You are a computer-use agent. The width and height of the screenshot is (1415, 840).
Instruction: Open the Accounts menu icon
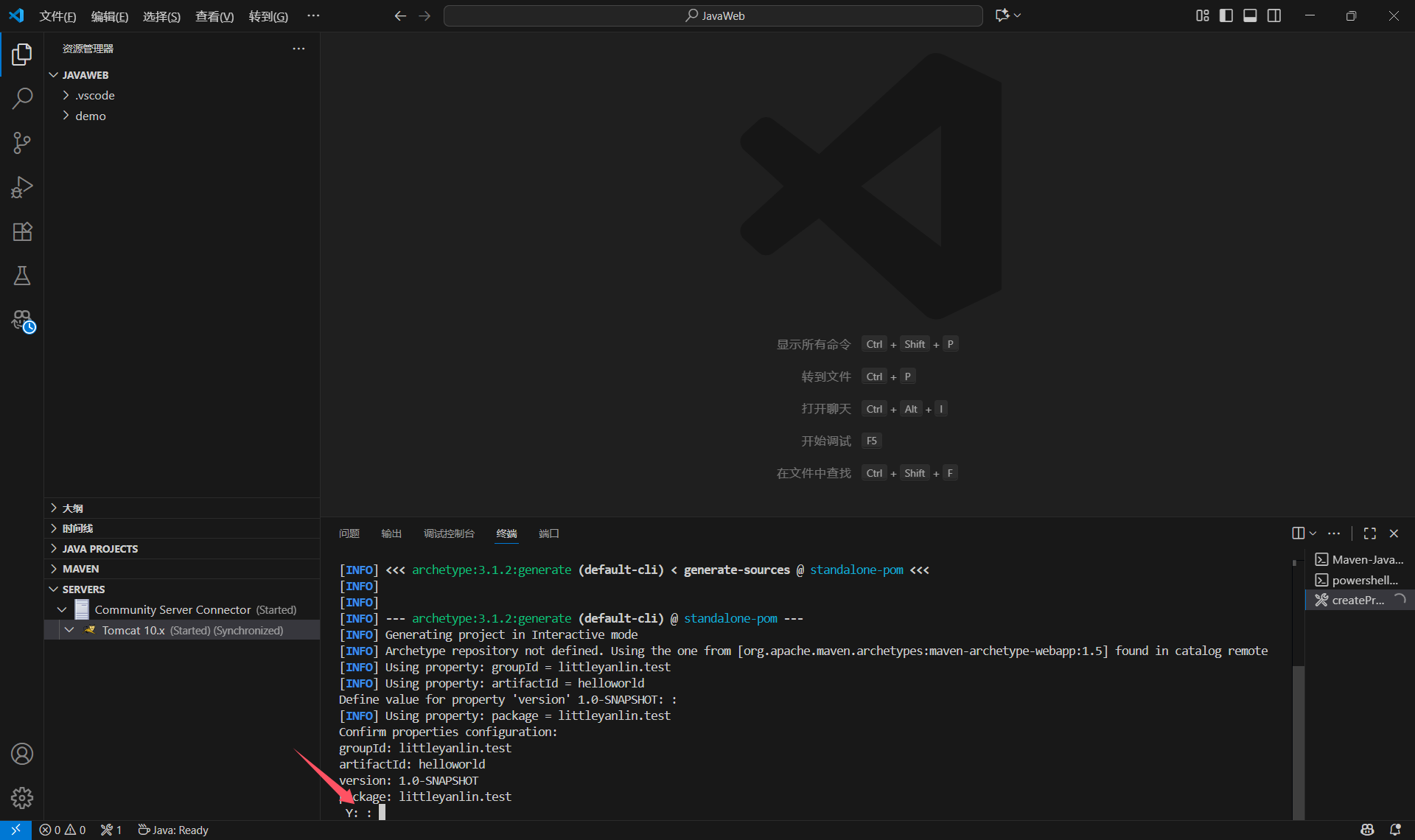pos(22,754)
